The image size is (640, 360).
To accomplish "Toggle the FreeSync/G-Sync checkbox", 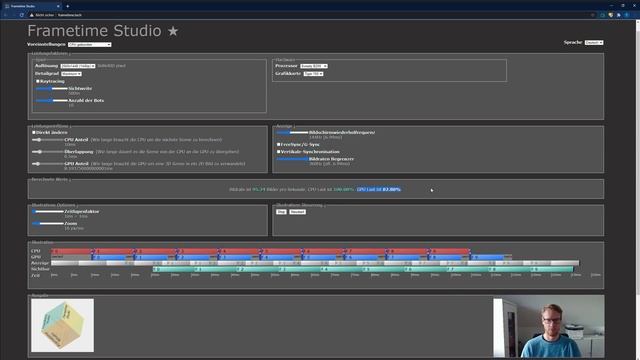I will pyautogui.click(x=278, y=144).
